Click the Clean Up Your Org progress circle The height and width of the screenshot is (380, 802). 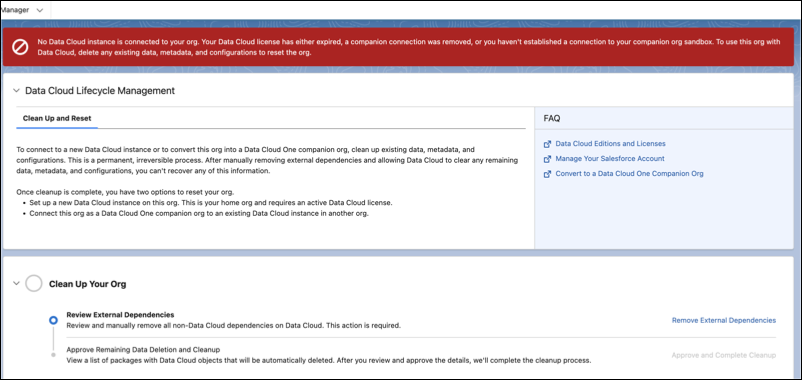(x=34, y=283)
